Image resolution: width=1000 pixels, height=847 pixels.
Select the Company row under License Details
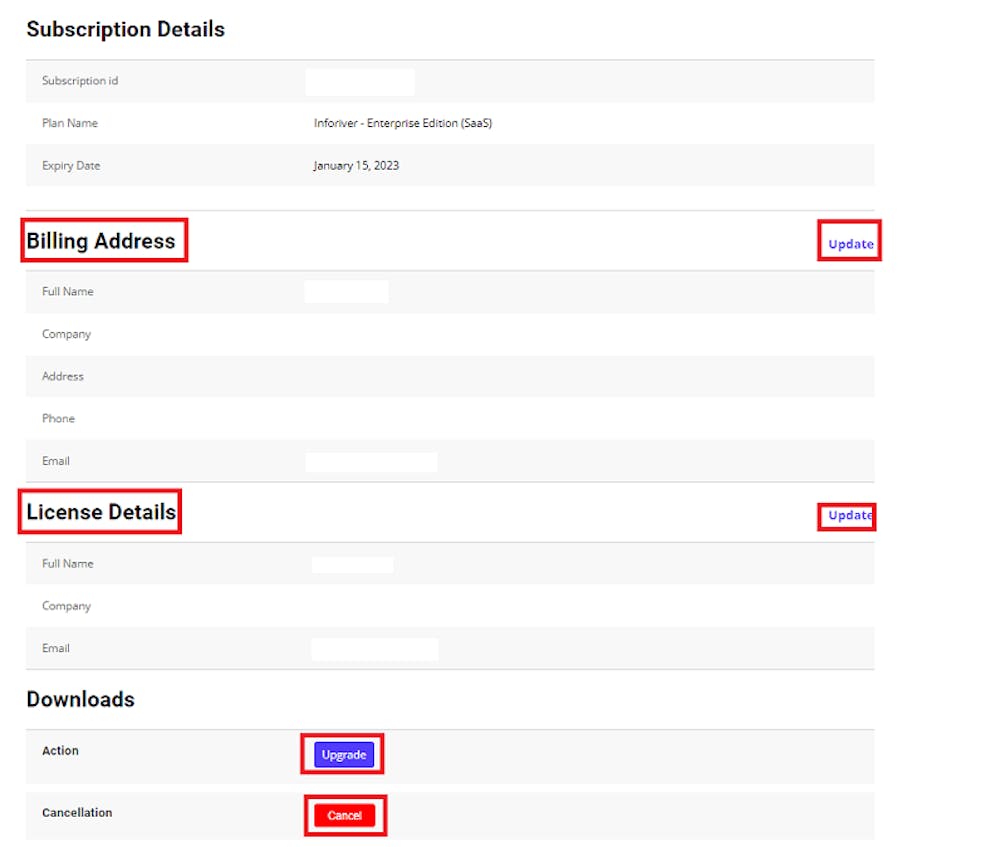(66, 605)
